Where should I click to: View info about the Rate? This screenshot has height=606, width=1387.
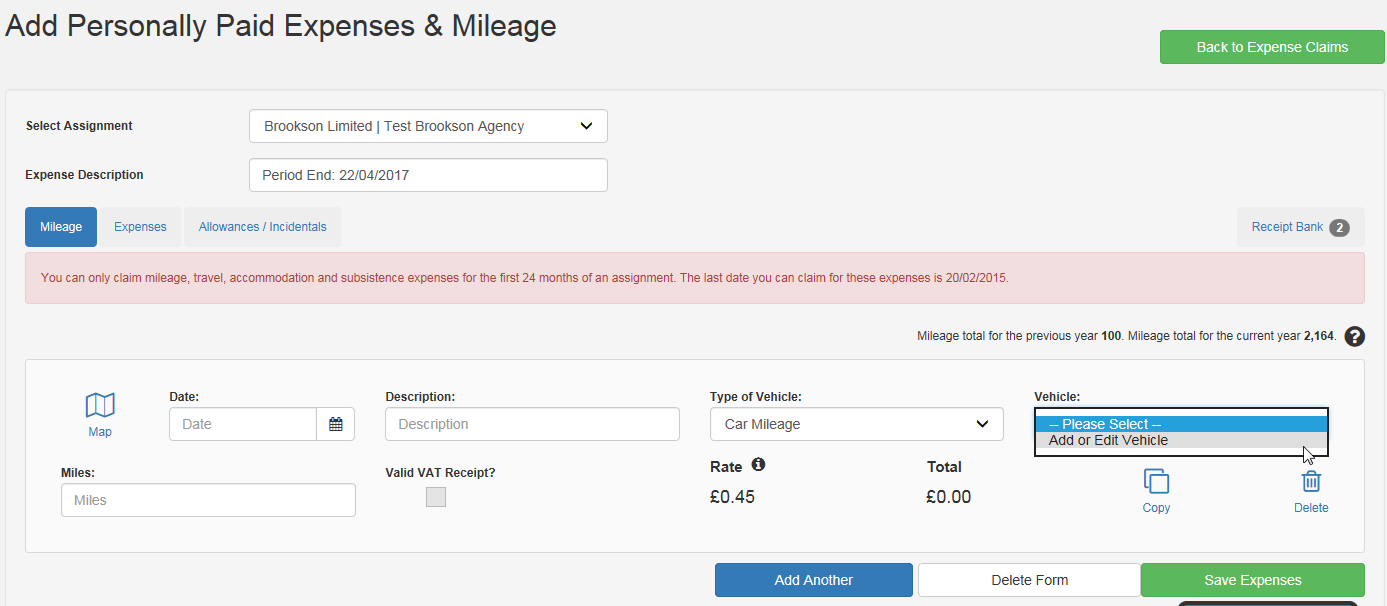click(759, 464)
